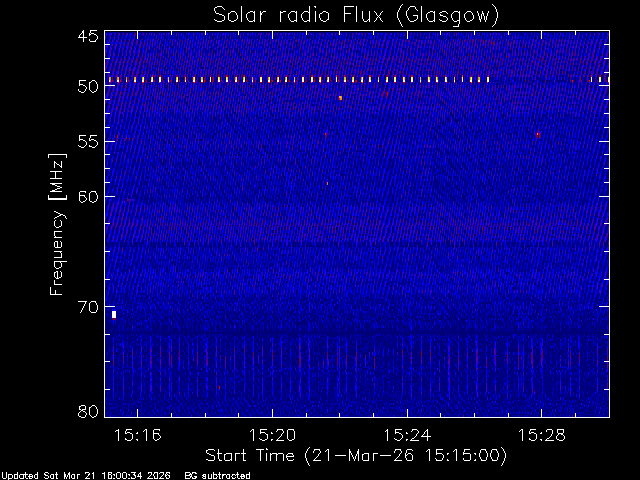Click the yellow spot just below 50 MHz near 15:22
Viewport: 640px width, 480px height.
[x=340, y=98]
